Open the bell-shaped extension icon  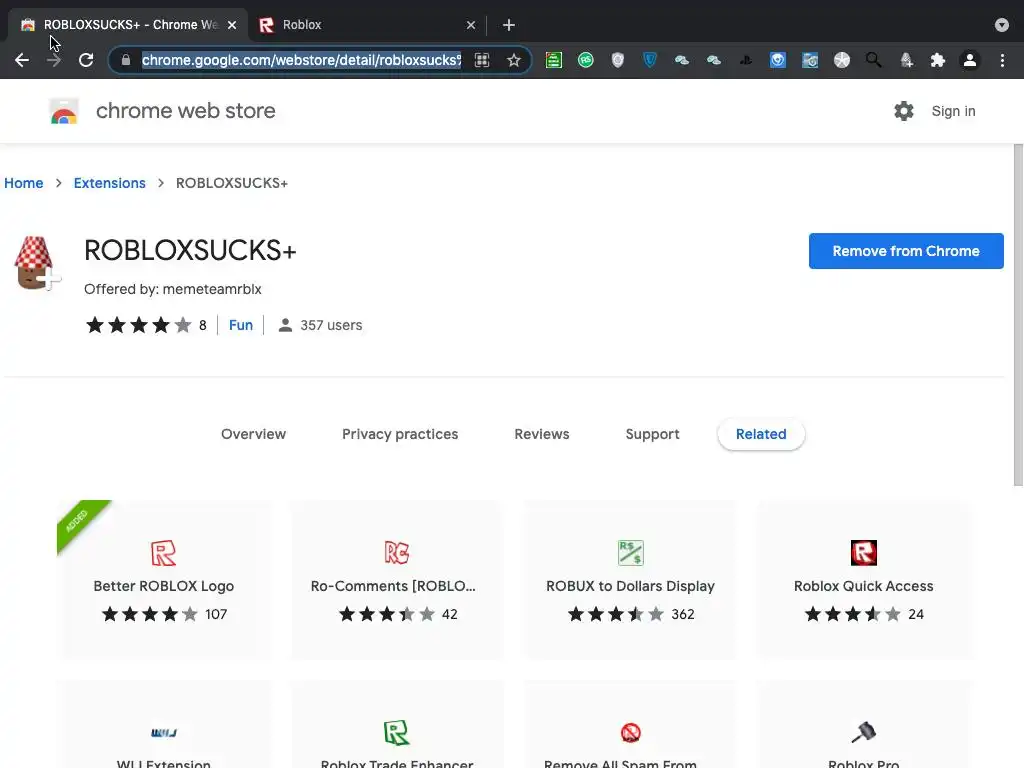(x=906, y=60)
